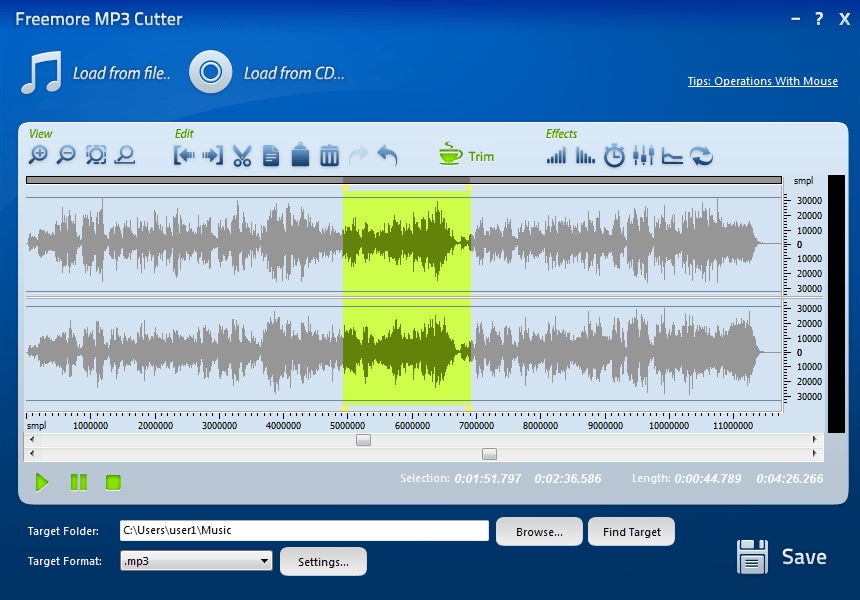Trim audio to the selection
This screenshot has width=860, height=600.
point(466,154)
